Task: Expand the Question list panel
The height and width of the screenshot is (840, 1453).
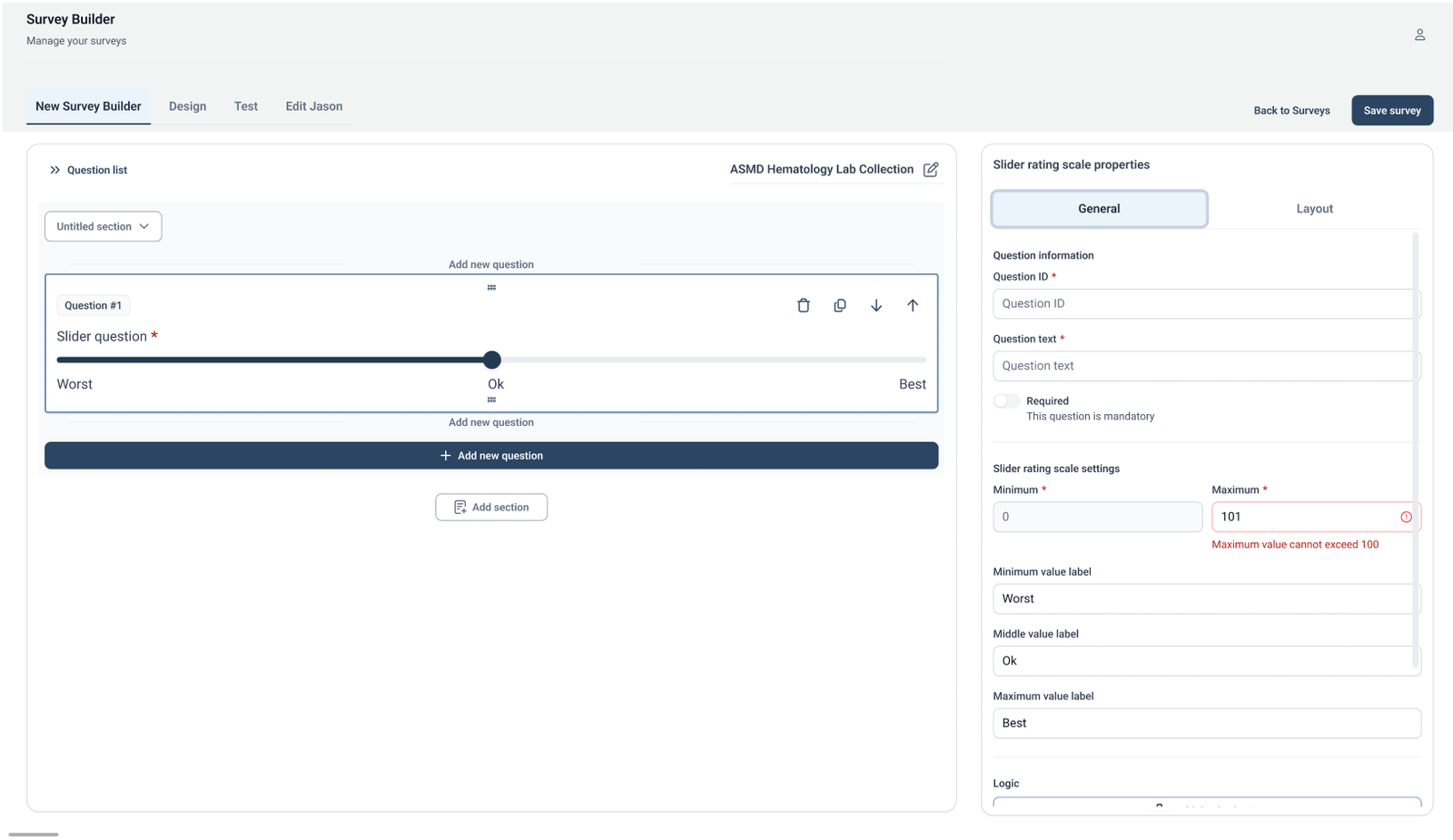Action: pos(88,170)
